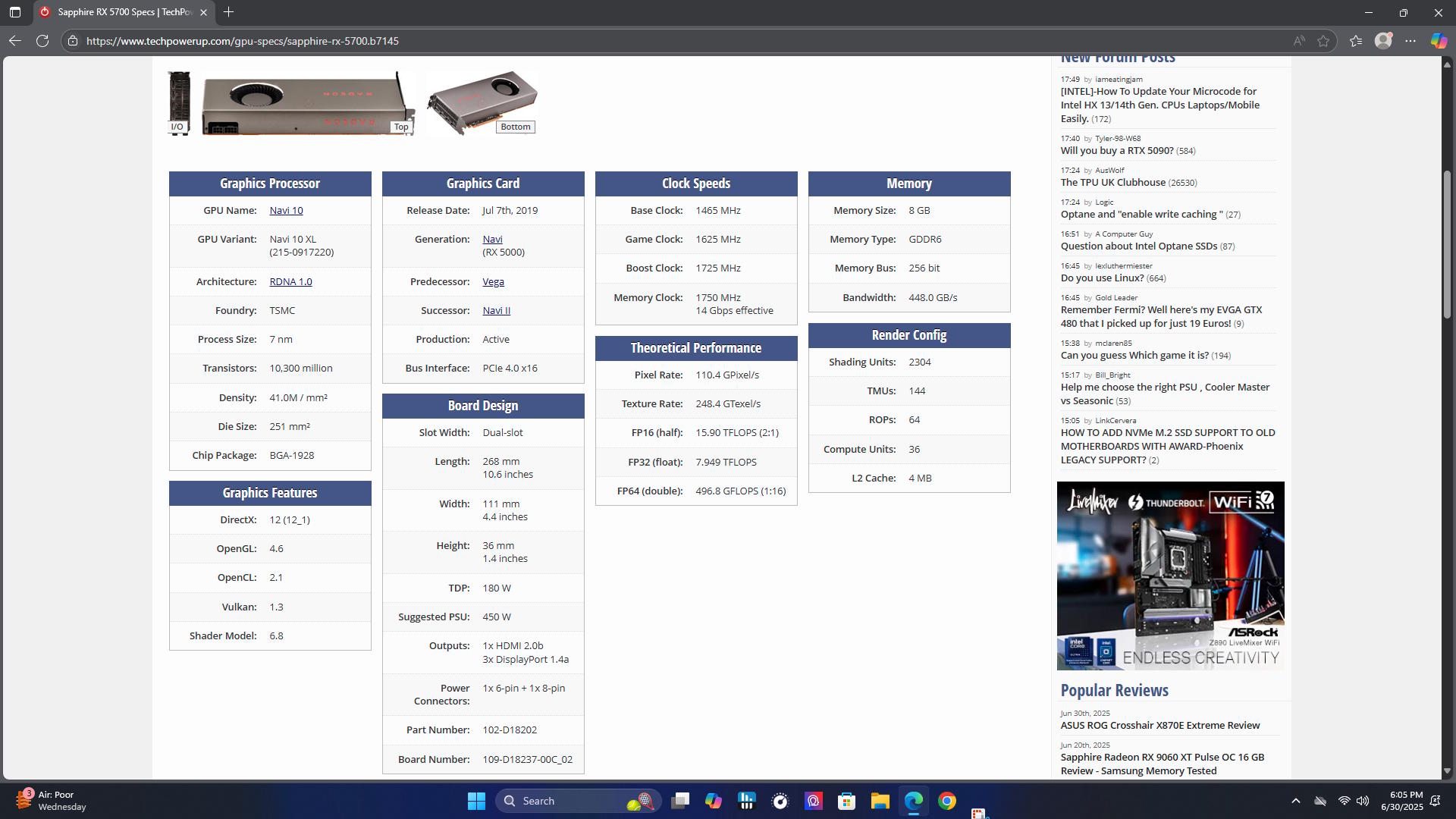Open the Fermi EVGA GTX 480 post
Screen dimensions: 1456x819
pos(1161,317)
